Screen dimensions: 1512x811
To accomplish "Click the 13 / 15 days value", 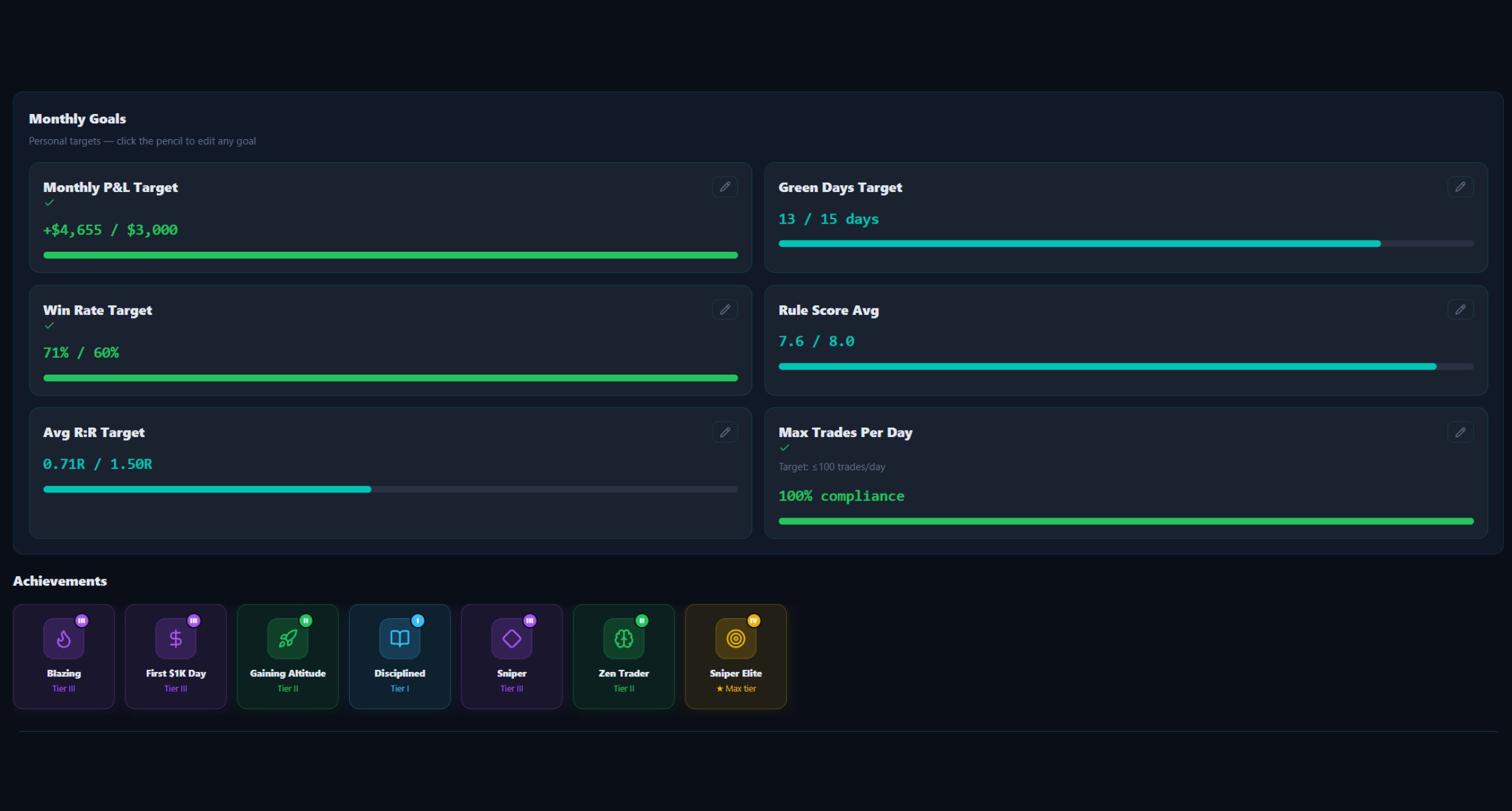I will tap(828, 219).
